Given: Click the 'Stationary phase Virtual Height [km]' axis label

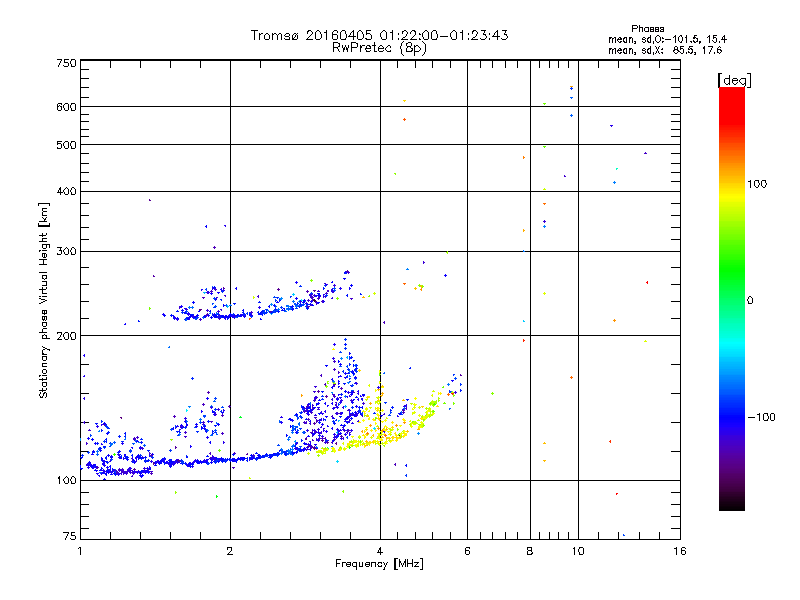Looking at the screenshot, I should tap(44, 300).
